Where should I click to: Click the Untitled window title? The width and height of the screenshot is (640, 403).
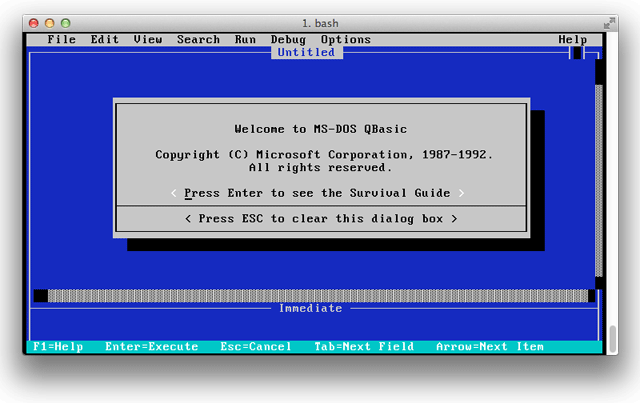click(307, 52)
